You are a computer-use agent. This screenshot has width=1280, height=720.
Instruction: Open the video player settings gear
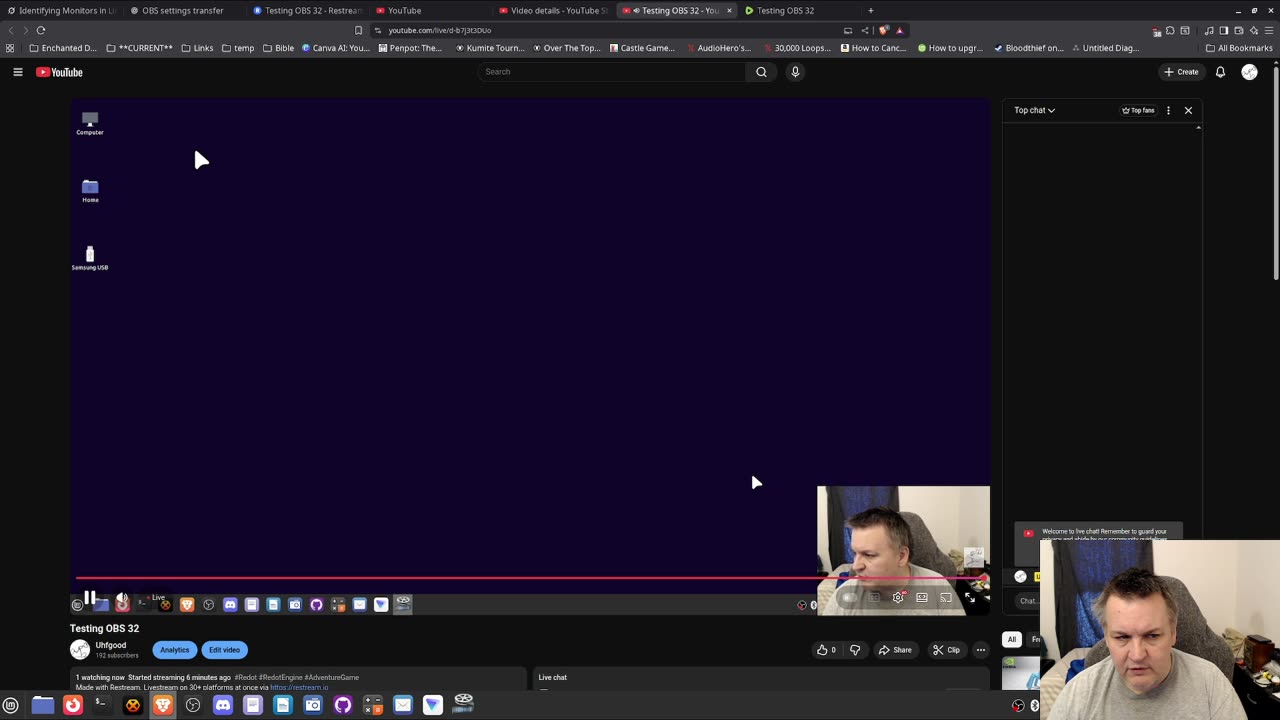898,598
